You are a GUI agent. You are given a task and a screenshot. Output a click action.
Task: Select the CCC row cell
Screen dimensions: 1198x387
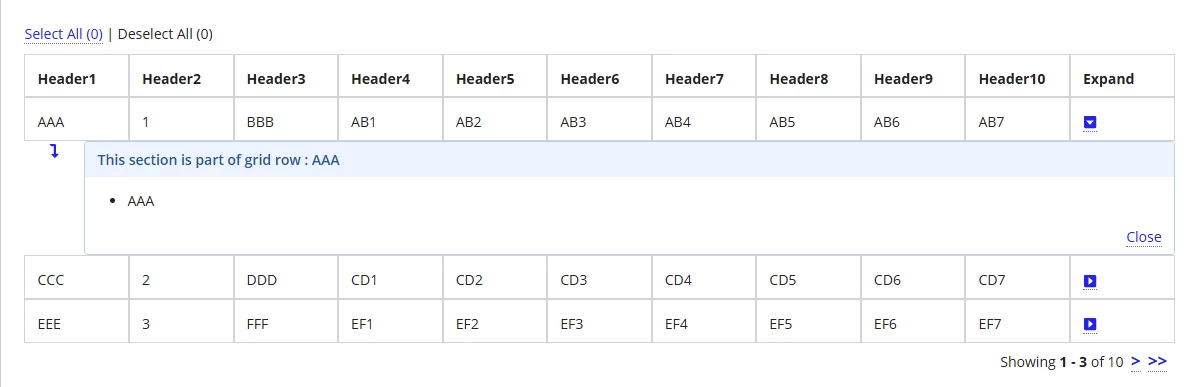click(x=76, y=277)
